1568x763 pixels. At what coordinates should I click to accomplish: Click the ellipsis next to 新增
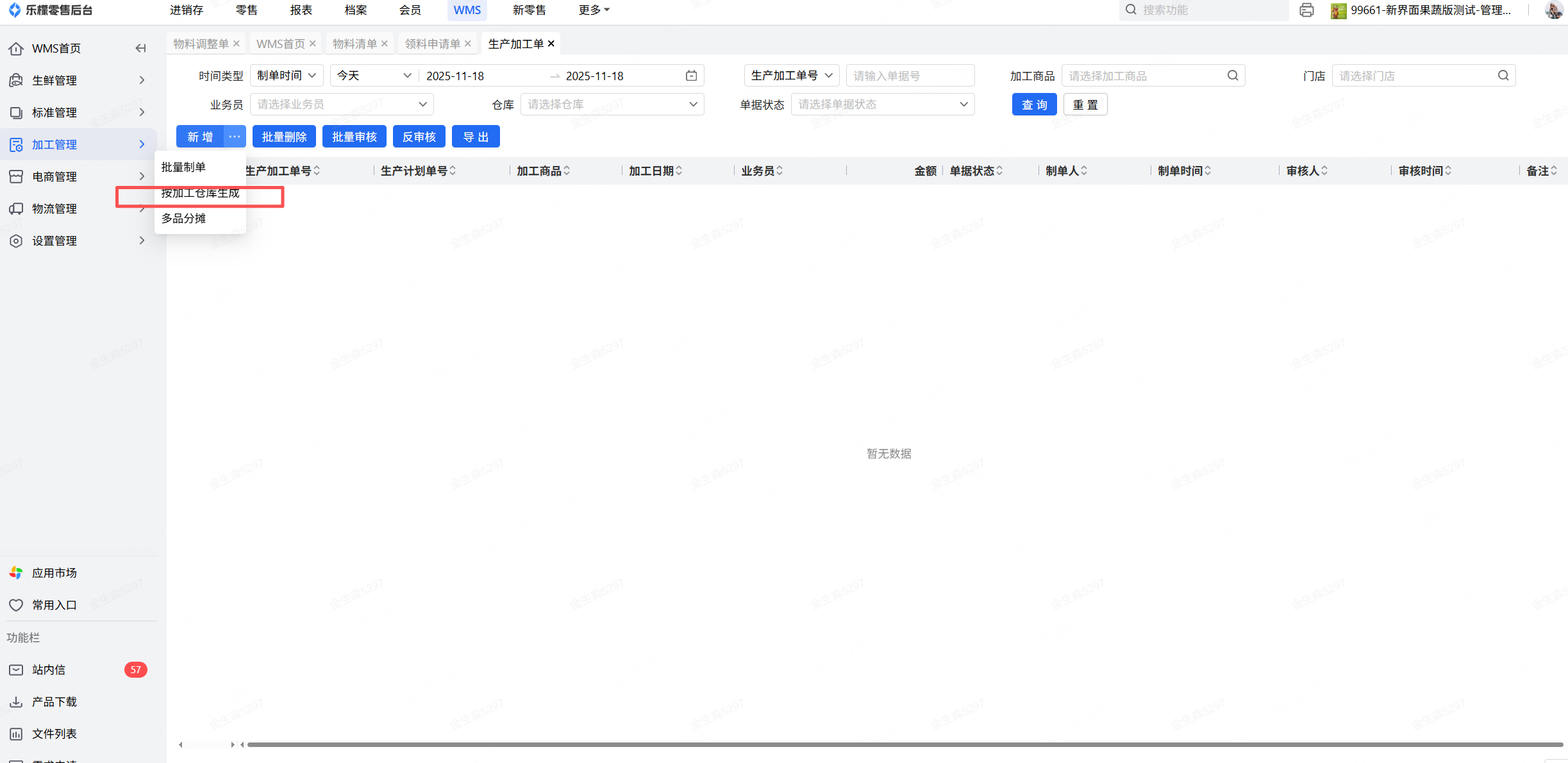pyautogui.click(x=235, y=137)
